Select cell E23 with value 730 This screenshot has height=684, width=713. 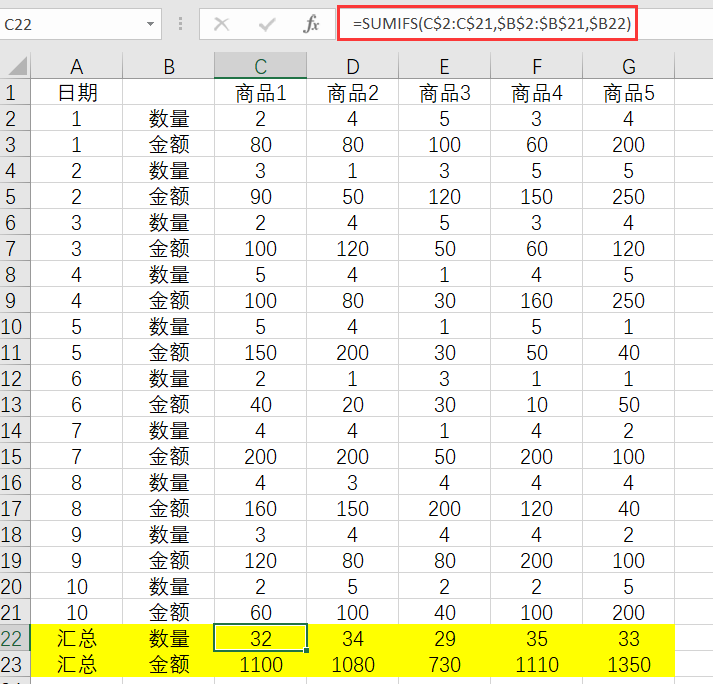tap(445, 664)
